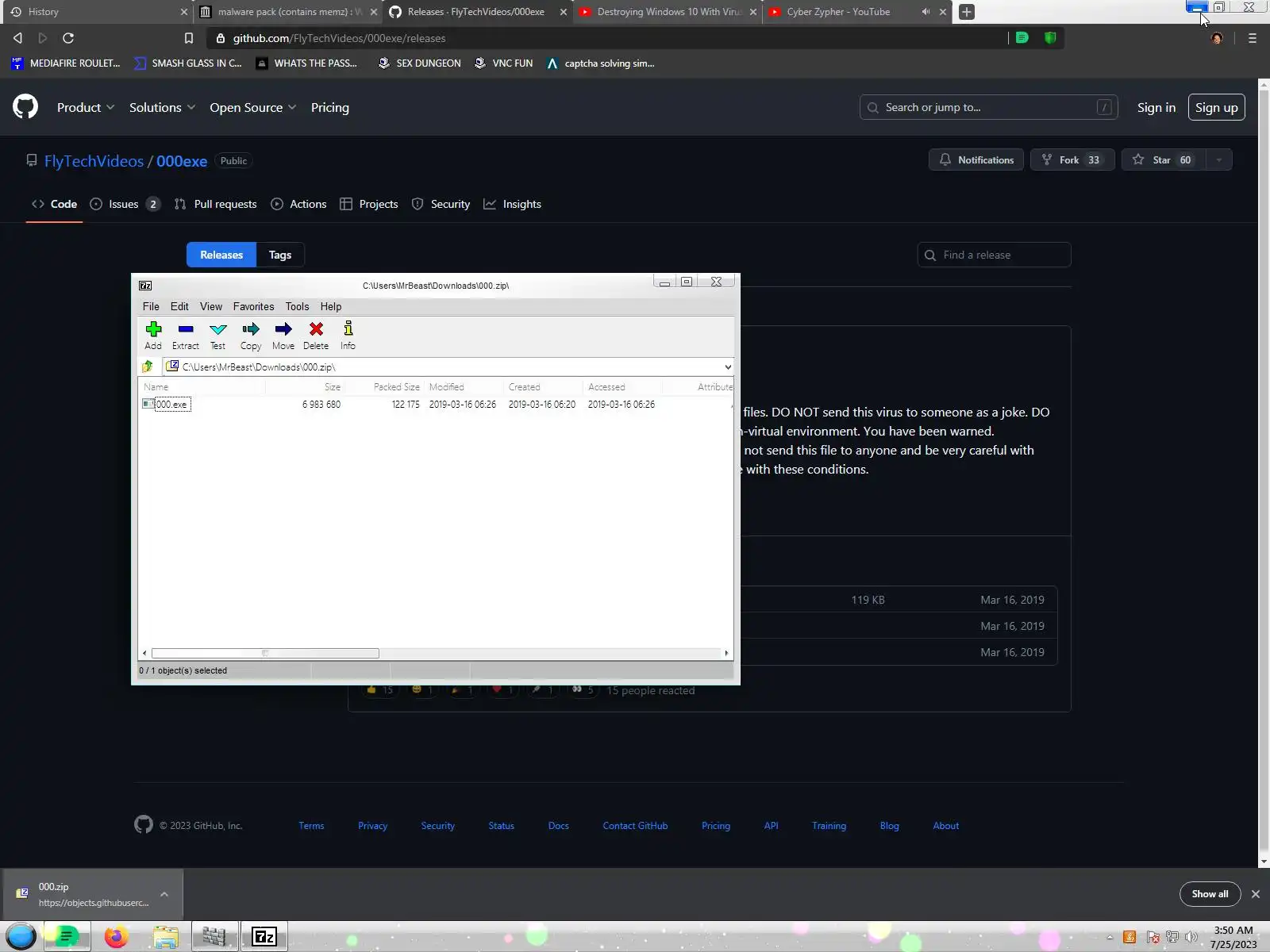Open the 7-Zip File menu

[x=151, y=306]
